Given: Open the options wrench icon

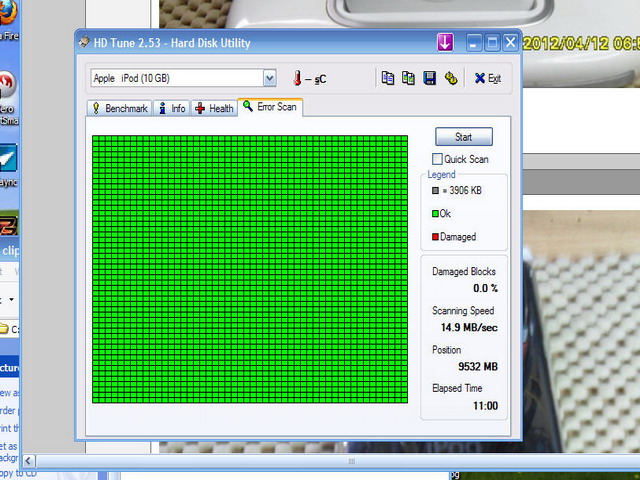Looking at the screenshot, I should pos(450,78).
